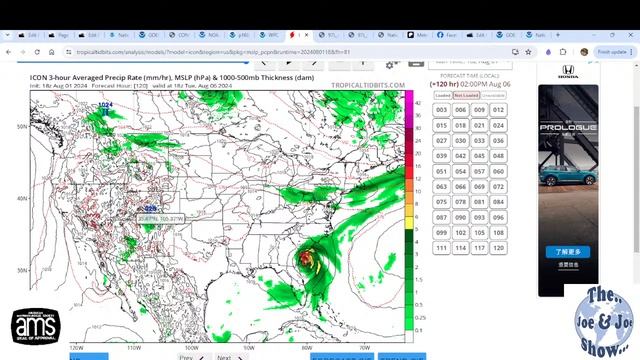Viewport: 640px width, 360px height.
Task: Bookmark this page with the star icon
Action: [x=529, y=52]
